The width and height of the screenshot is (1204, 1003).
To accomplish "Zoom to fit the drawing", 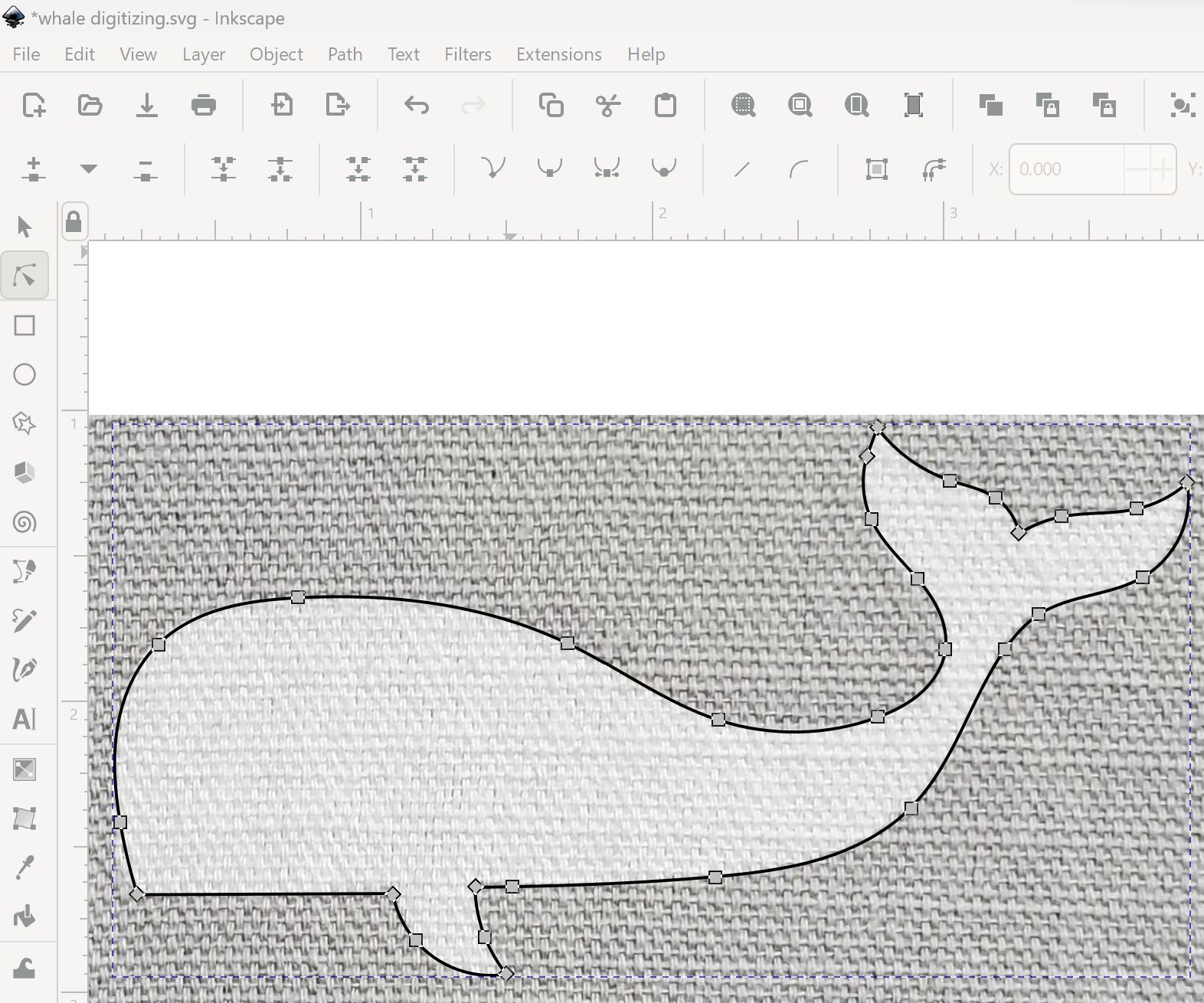I will (x=800, y=104).
